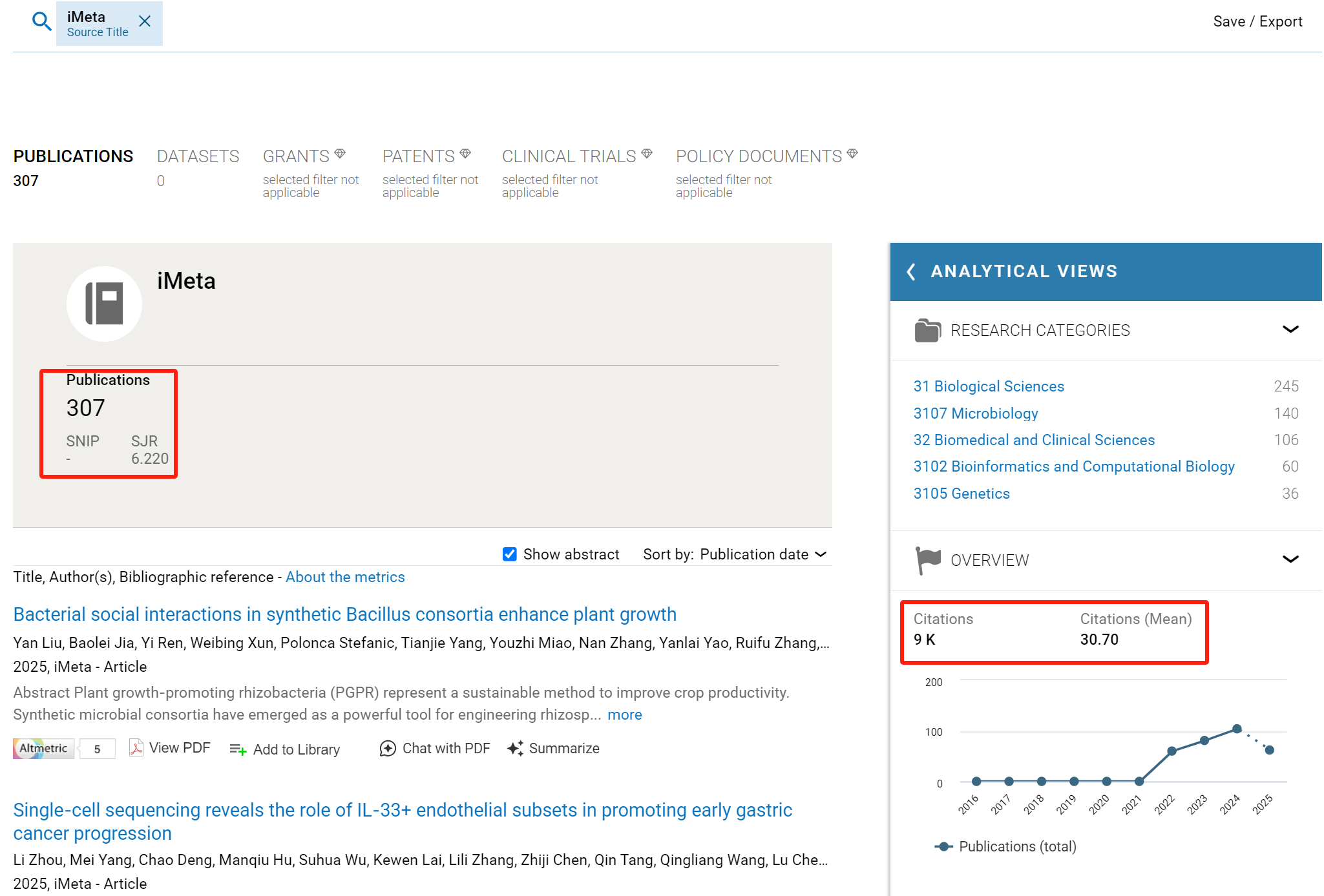Click the diamond icon beside Grants
The image size is (1324, 896).
(340, 154)
